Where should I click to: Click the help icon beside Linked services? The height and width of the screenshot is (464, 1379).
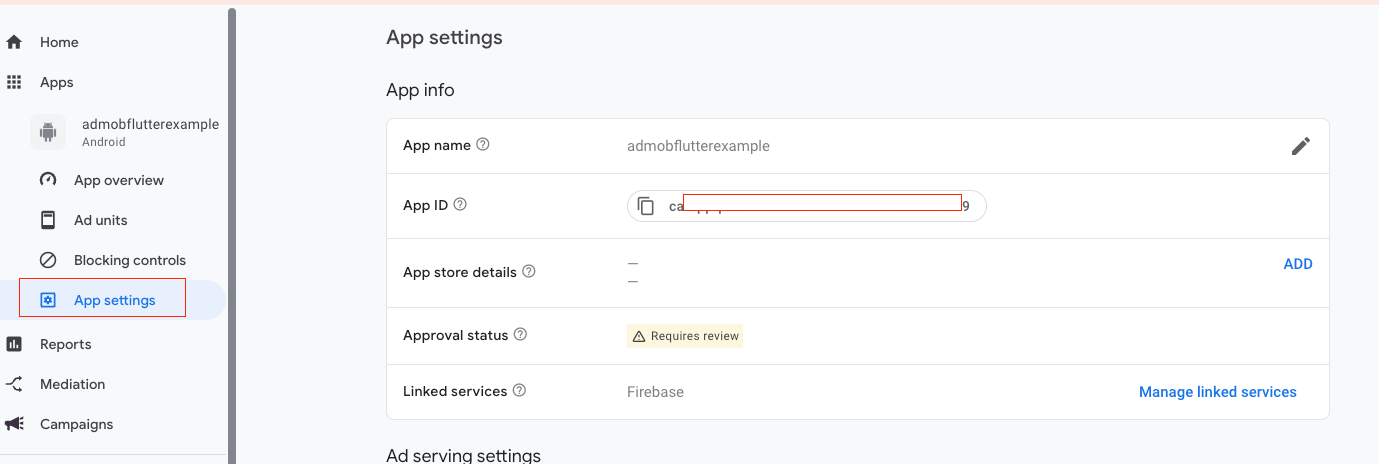click(519, 391)
